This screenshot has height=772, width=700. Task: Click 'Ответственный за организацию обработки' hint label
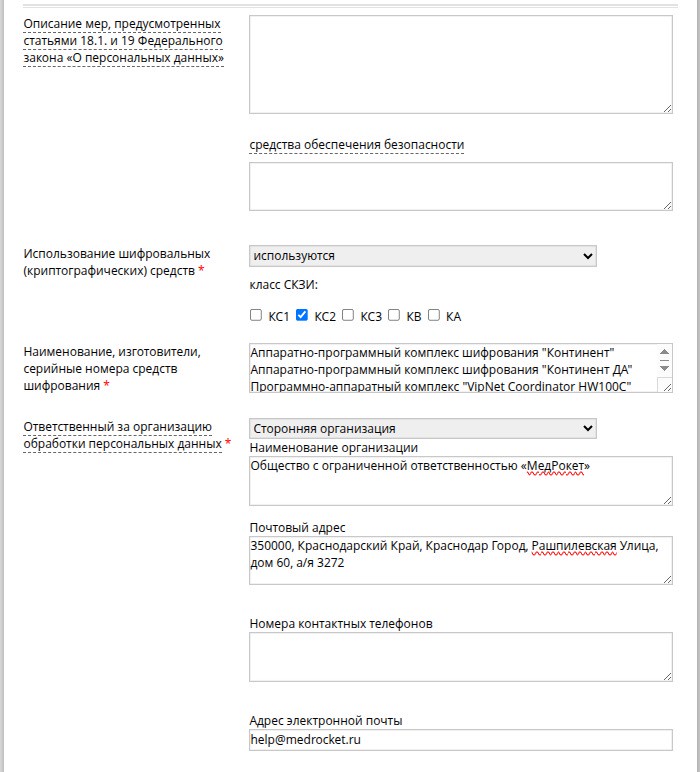(123, 435)
